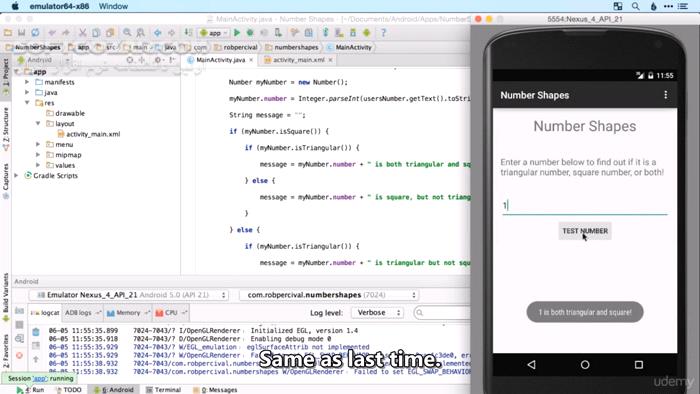Select the logcat tab
The image size is (700, 394).
pyautogui.click(x=45, y=313)
